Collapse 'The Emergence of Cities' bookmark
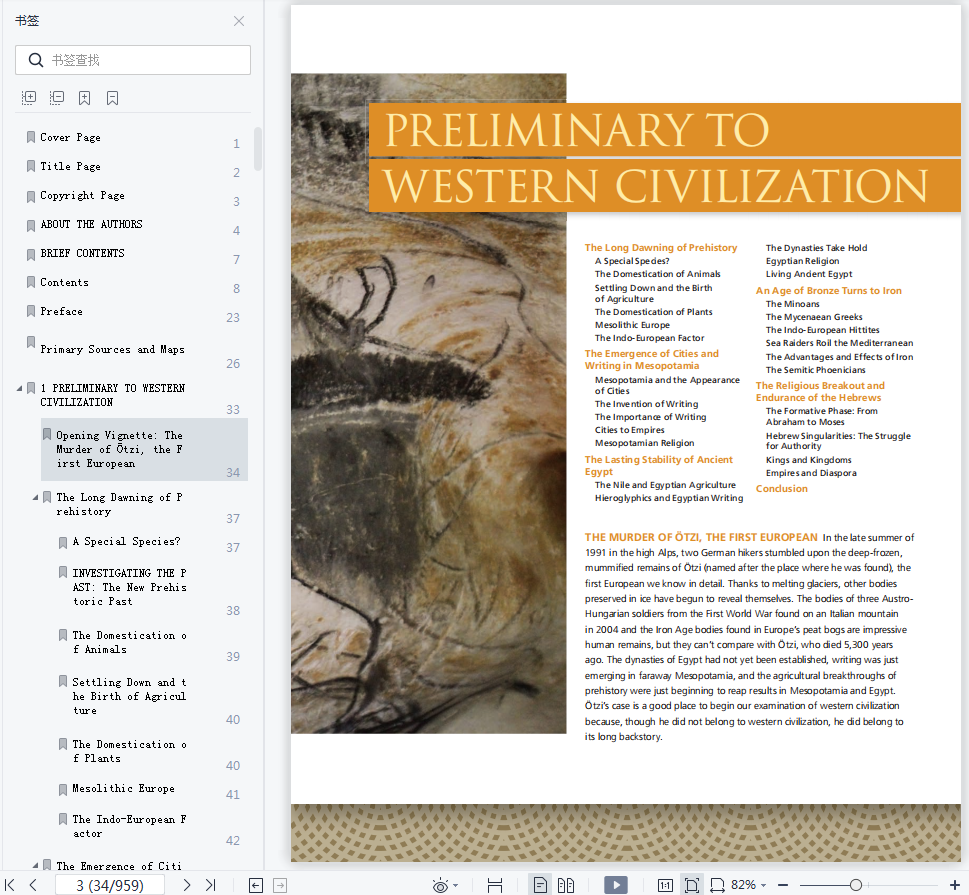The image size is (969, 895). coord(35,865)
